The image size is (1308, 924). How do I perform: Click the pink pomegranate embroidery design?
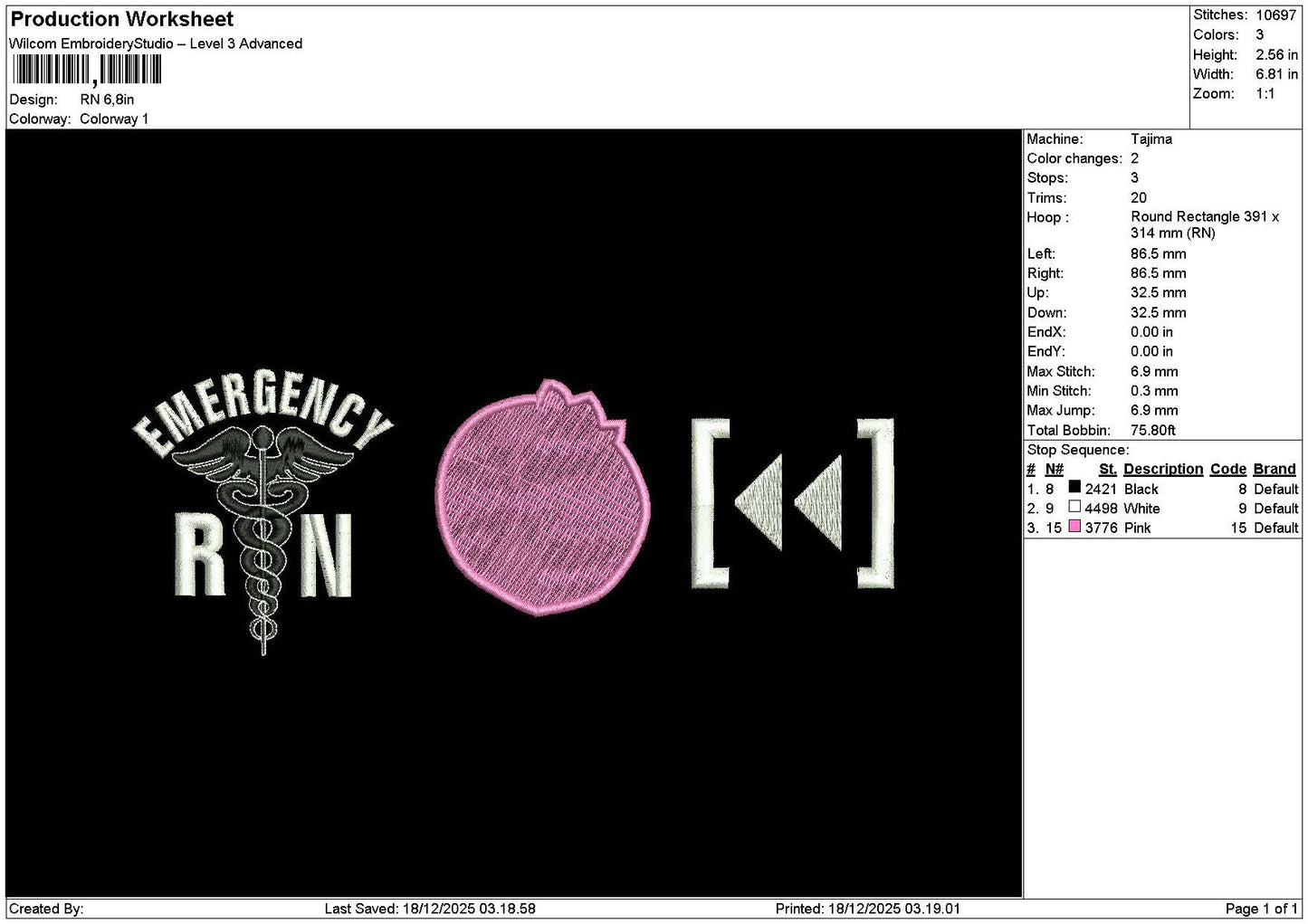(543, 498)
